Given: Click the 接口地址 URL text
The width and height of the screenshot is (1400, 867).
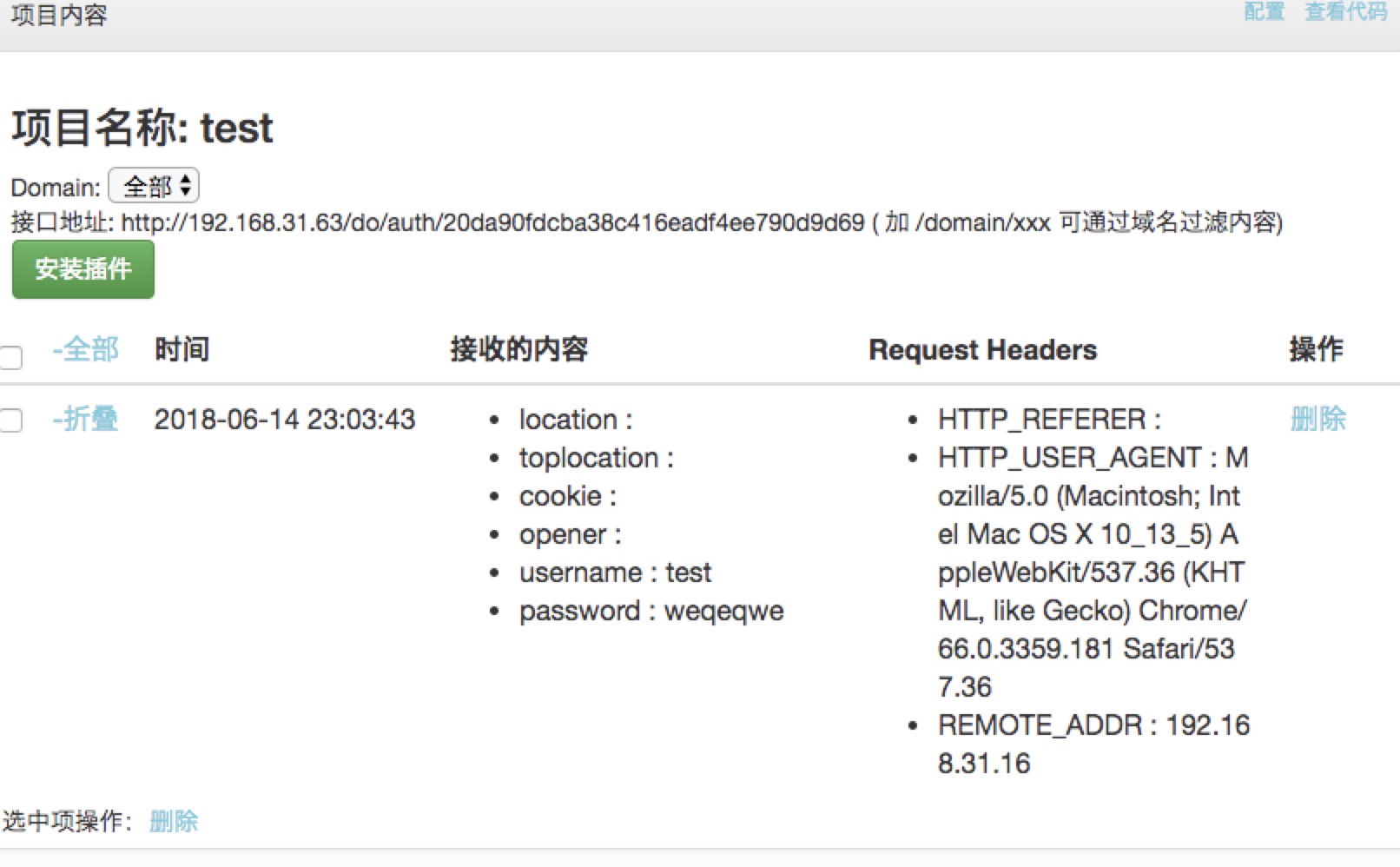Looking at the screenshot, I should 492,223.
